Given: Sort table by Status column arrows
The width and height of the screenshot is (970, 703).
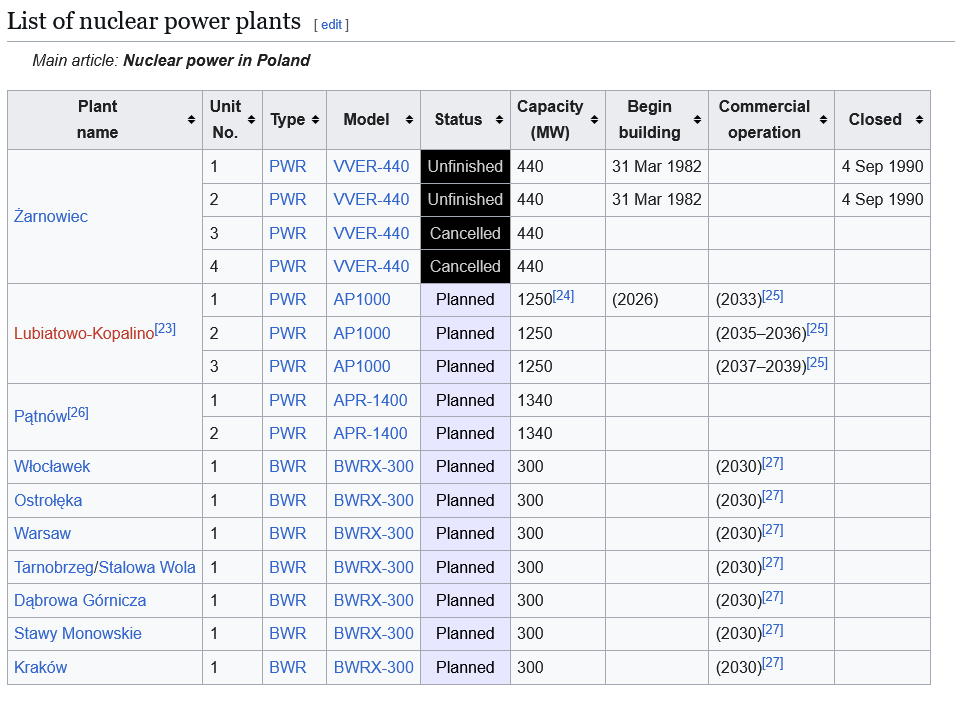Looking at the screenshot, I should 499,119.
